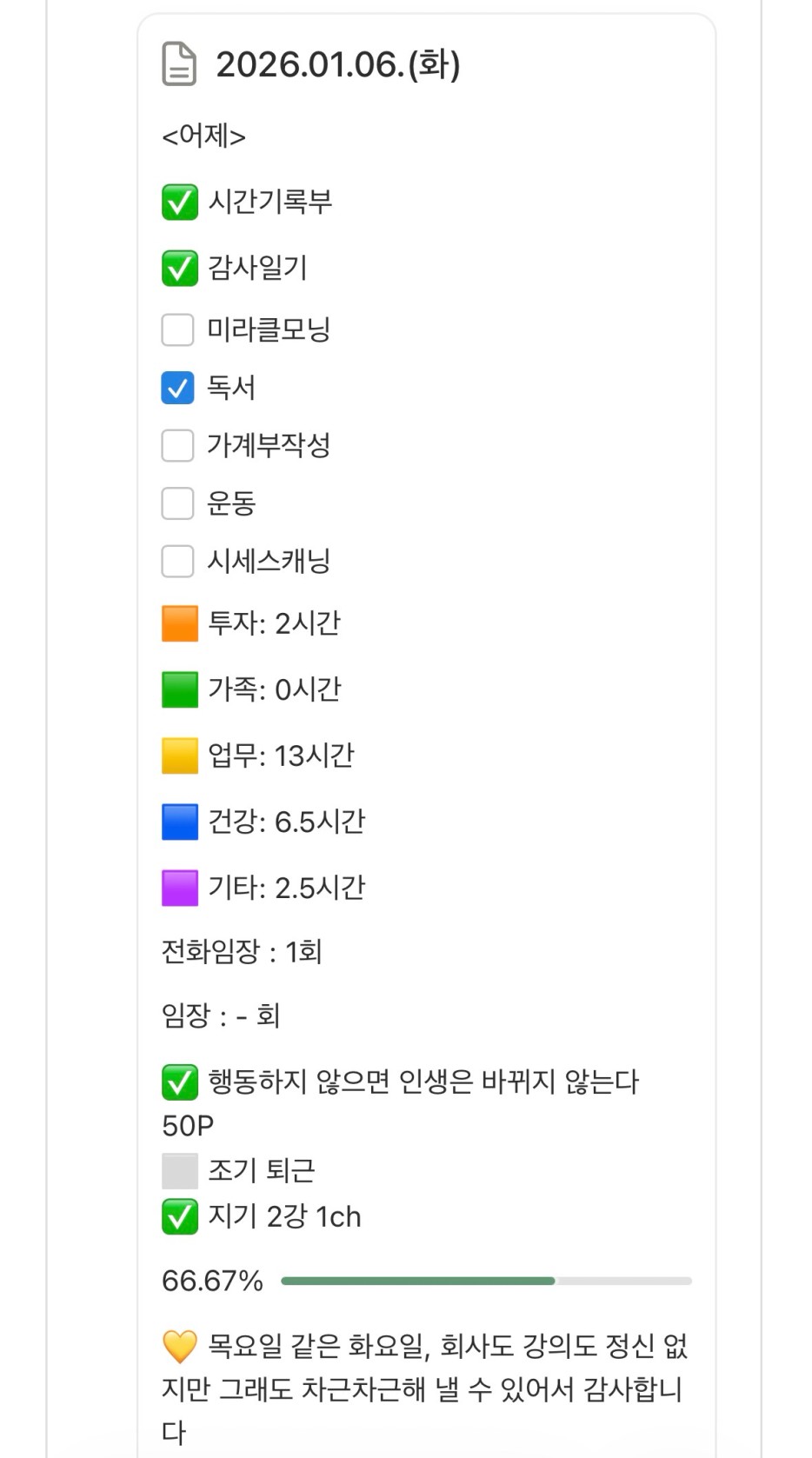Click the orange square next to 투자
812x1458 pixels.
click(180, 623)
